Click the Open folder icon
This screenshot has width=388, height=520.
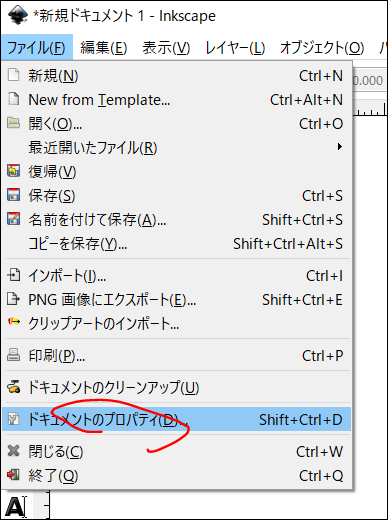coord(13,123)
